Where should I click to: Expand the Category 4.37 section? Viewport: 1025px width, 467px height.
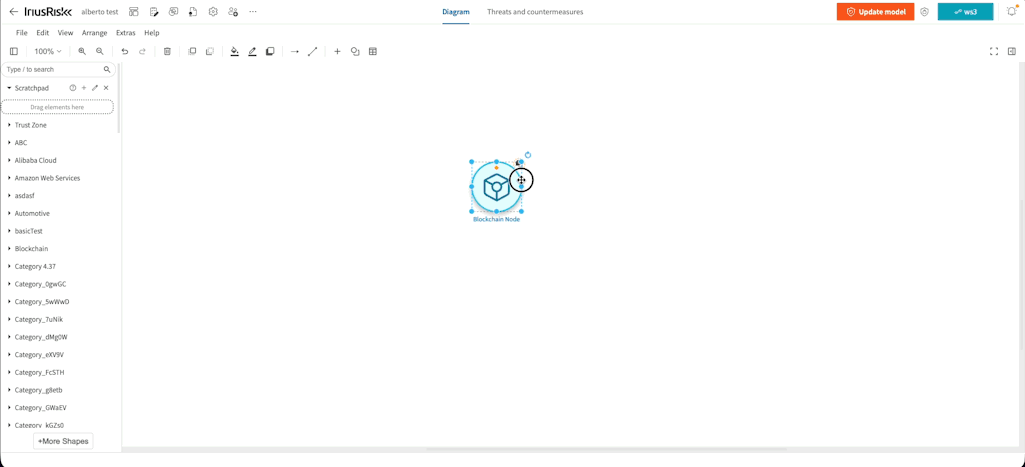35,266
